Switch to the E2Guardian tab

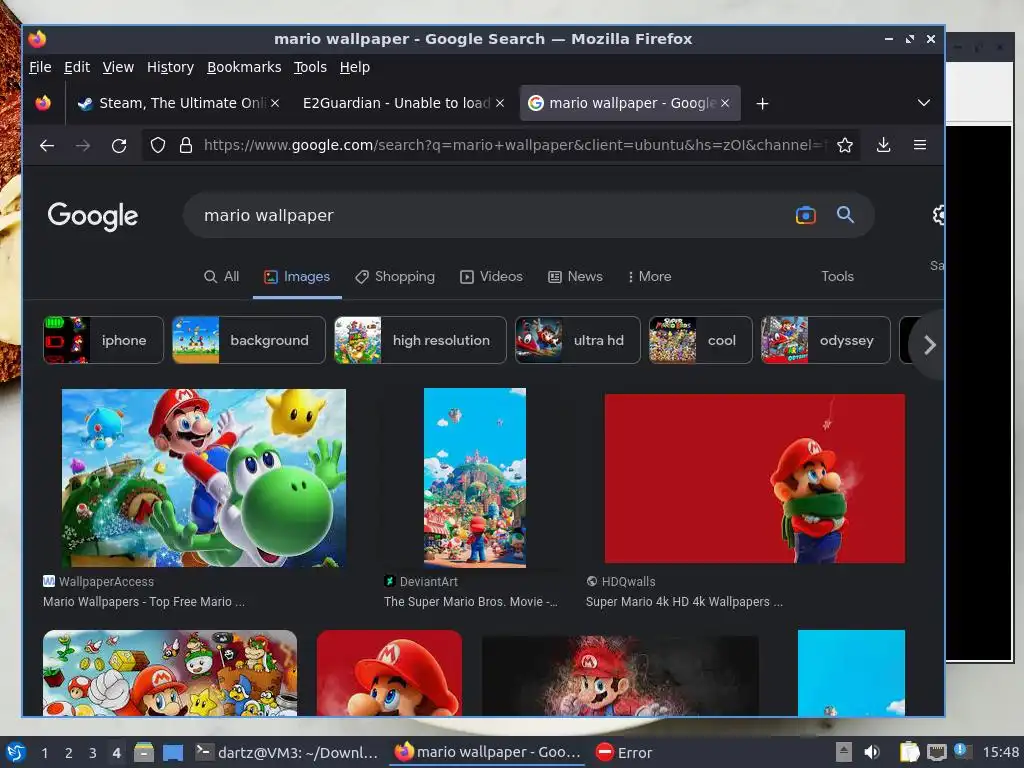402,103
